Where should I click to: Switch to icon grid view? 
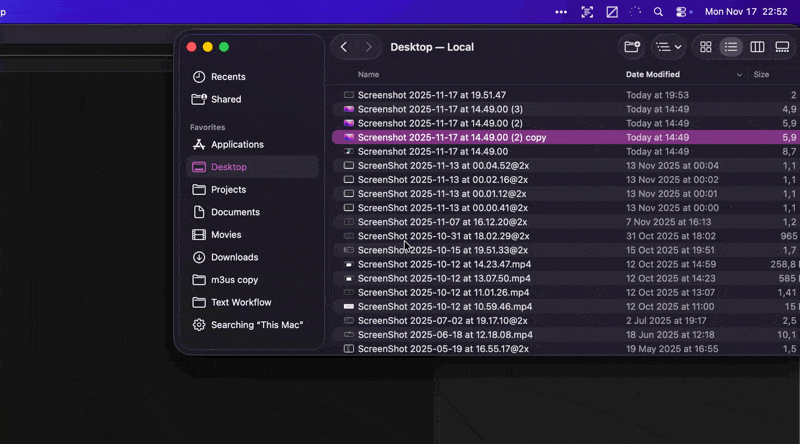pos(706,47)
